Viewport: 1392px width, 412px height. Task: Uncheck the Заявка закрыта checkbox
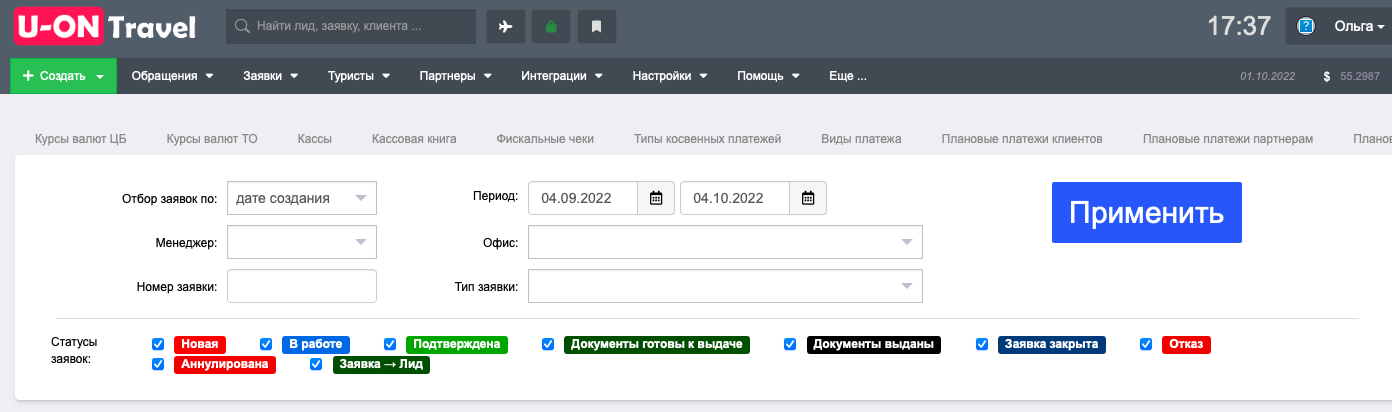click(982, 344)
